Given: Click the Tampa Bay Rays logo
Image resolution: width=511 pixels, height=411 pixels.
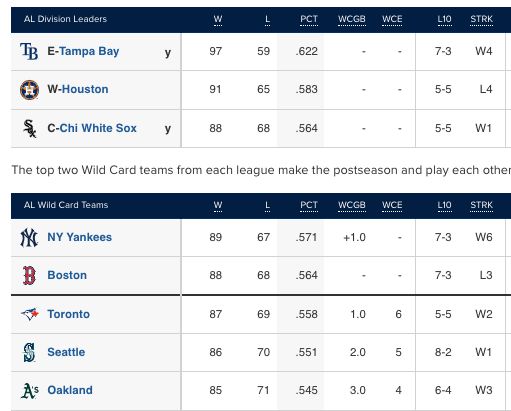Looking at the screenshot, I should [29, 51].
